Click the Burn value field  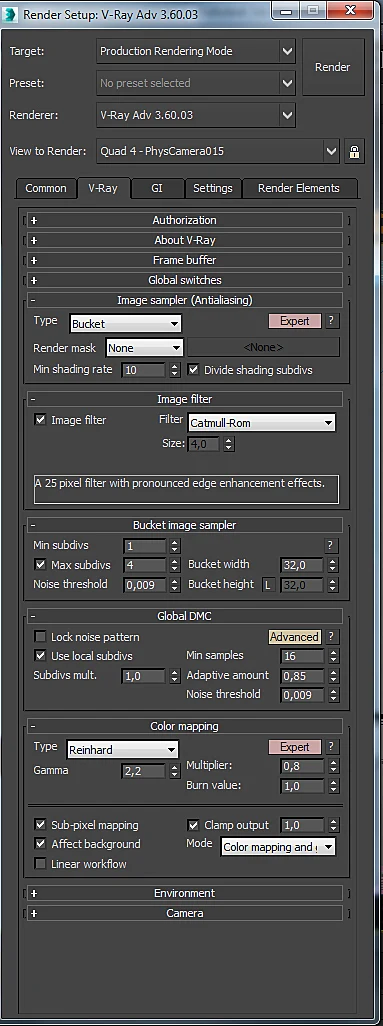coord(303,785)
